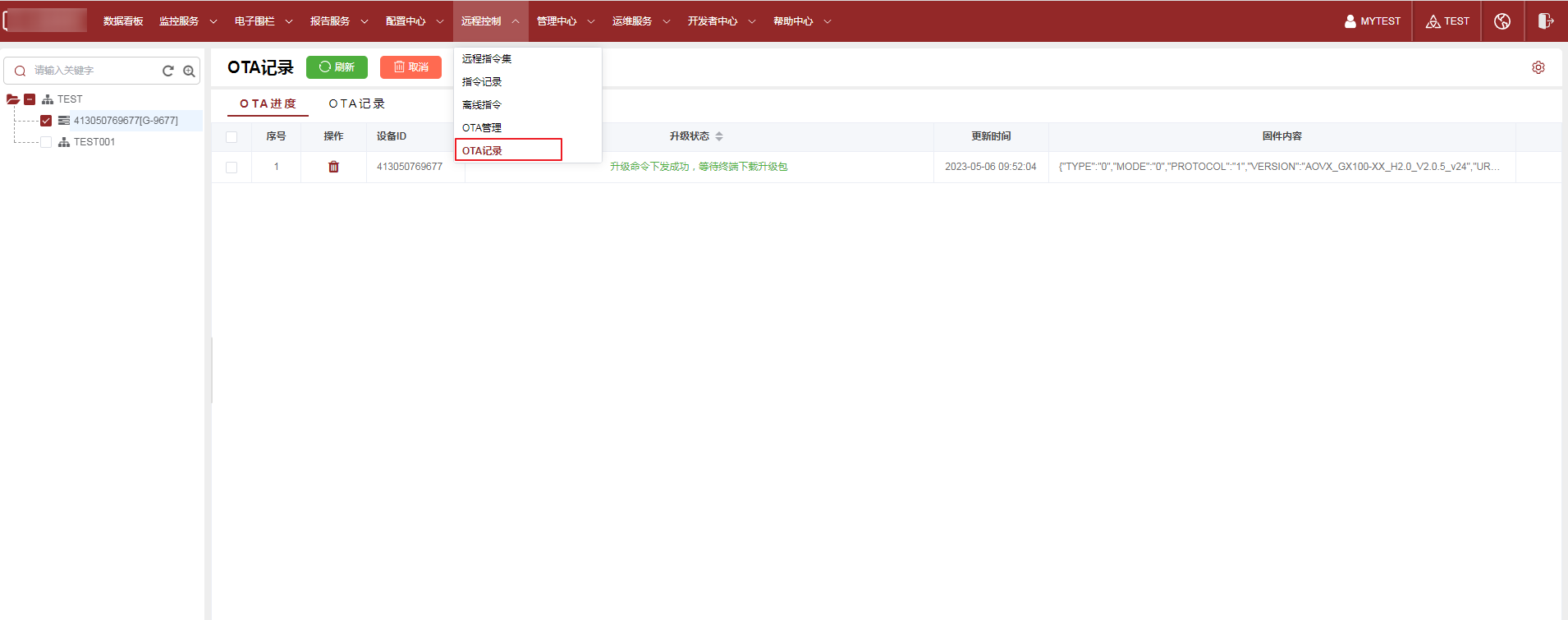Select OTA管理 from the dropdown menu
This screenshot has height=620, width=1568.
[482, 128]
